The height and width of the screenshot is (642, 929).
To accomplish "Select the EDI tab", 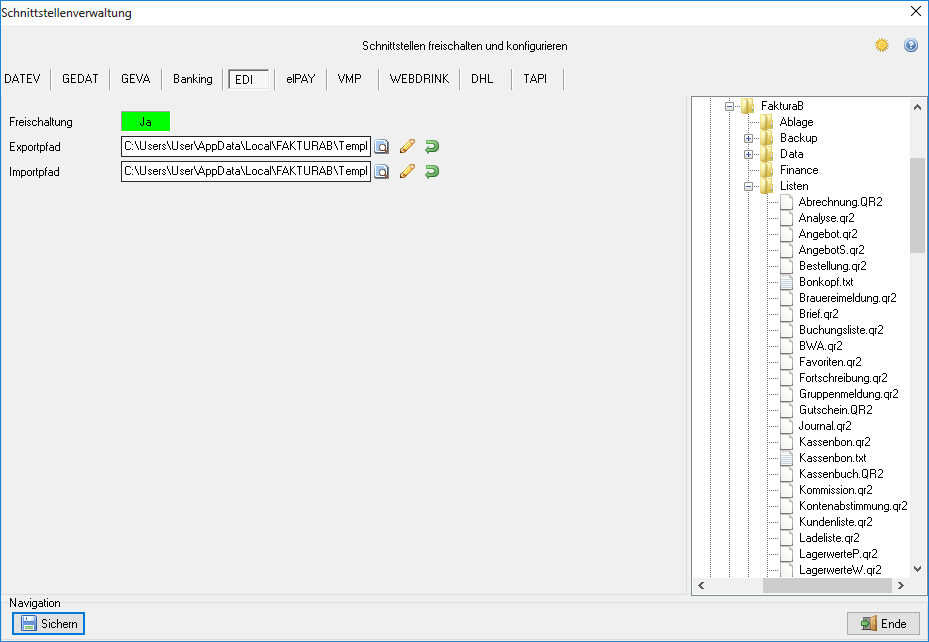I will click(249, 79).
